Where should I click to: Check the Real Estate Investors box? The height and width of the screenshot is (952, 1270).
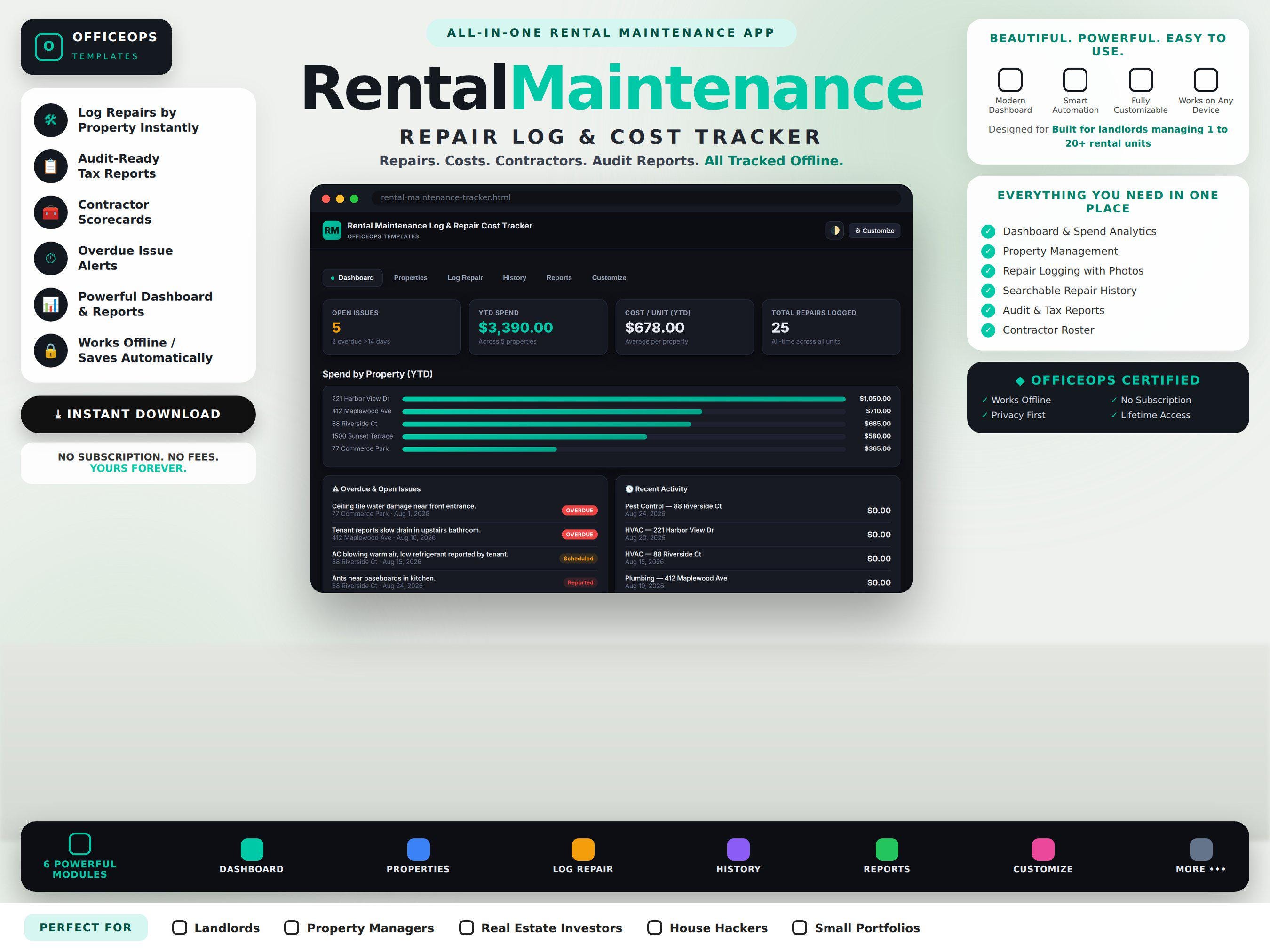coord(466,928)
